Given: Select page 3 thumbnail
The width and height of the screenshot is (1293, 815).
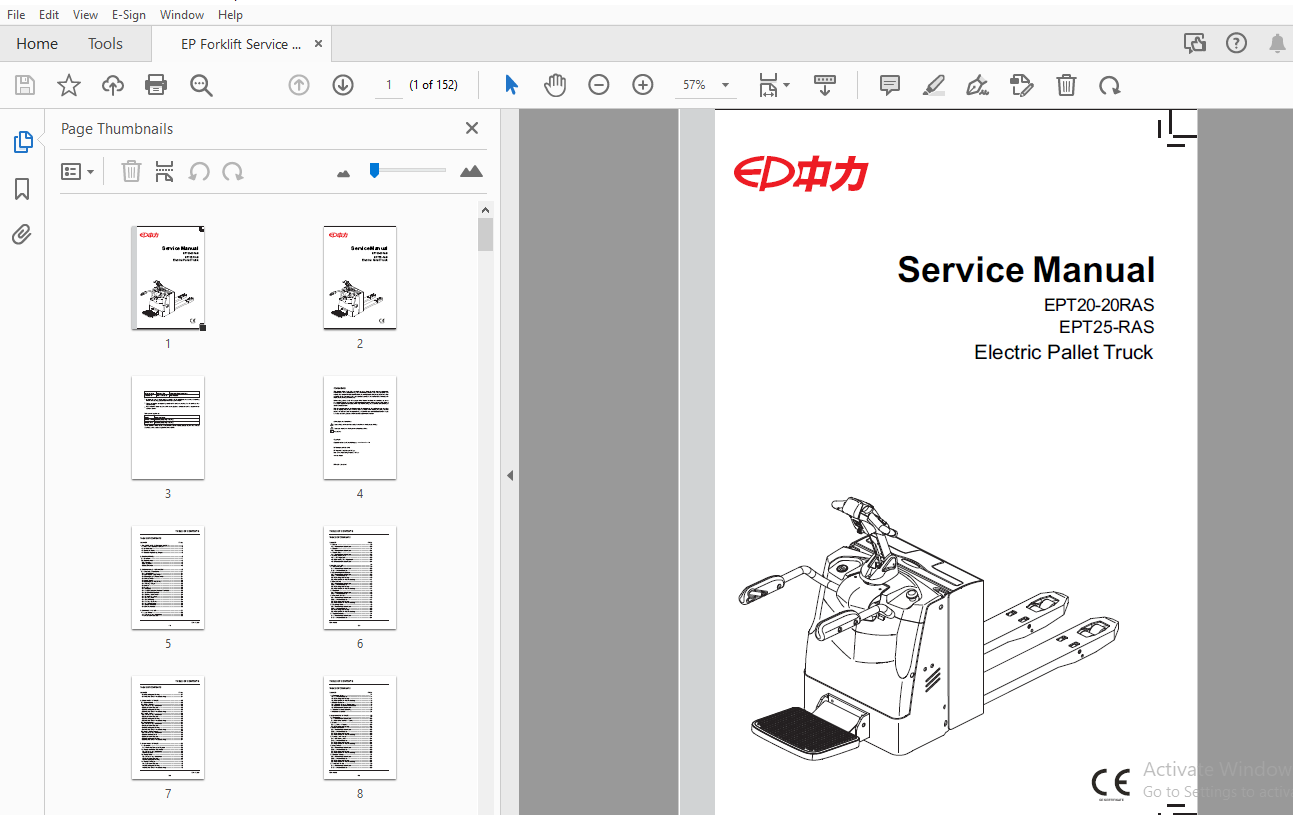Looking at the screenshot, I should coord(168,427).
